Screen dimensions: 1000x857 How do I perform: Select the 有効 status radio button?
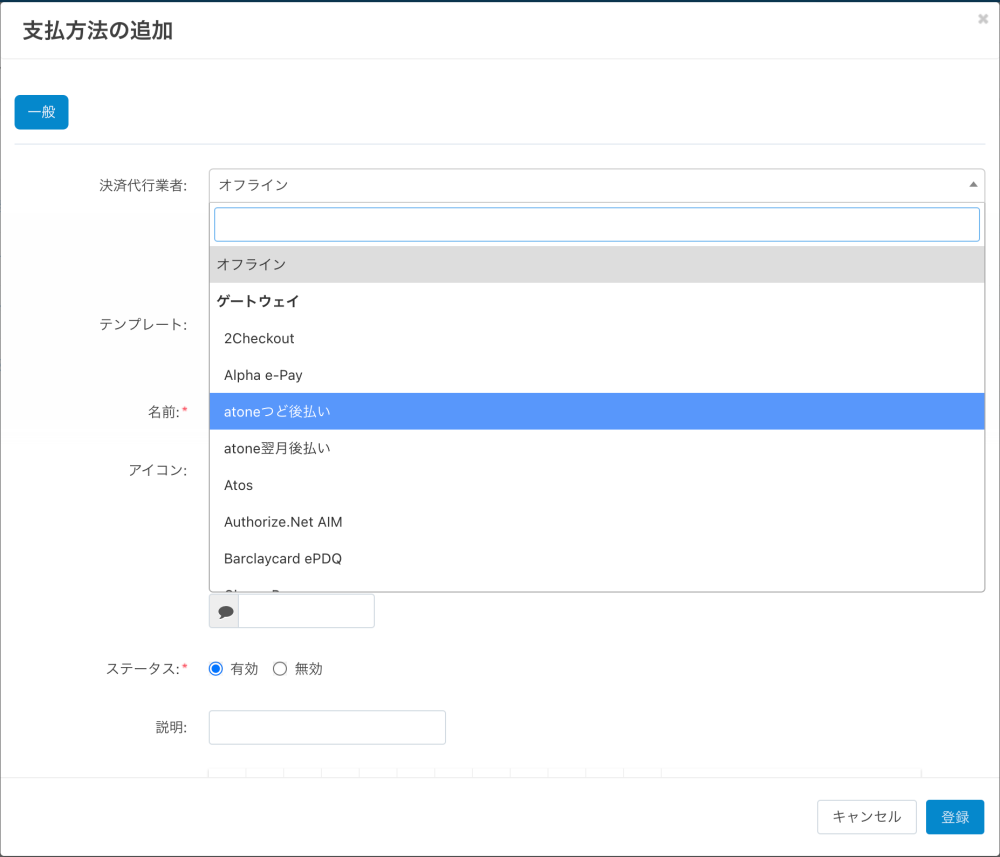pyautogui.click(x=216, y=669)
